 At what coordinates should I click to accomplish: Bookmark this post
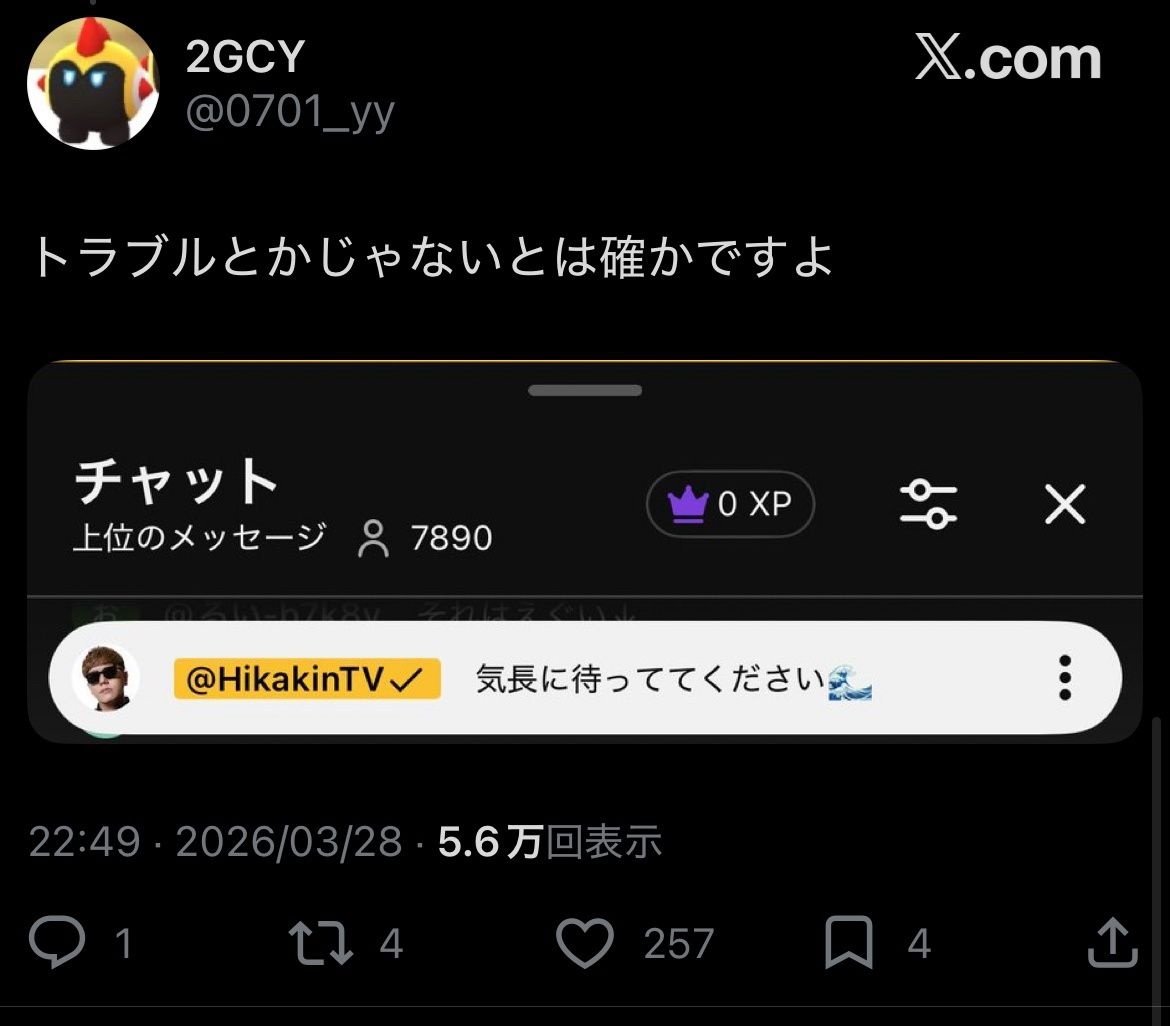[x=848, y=942]
